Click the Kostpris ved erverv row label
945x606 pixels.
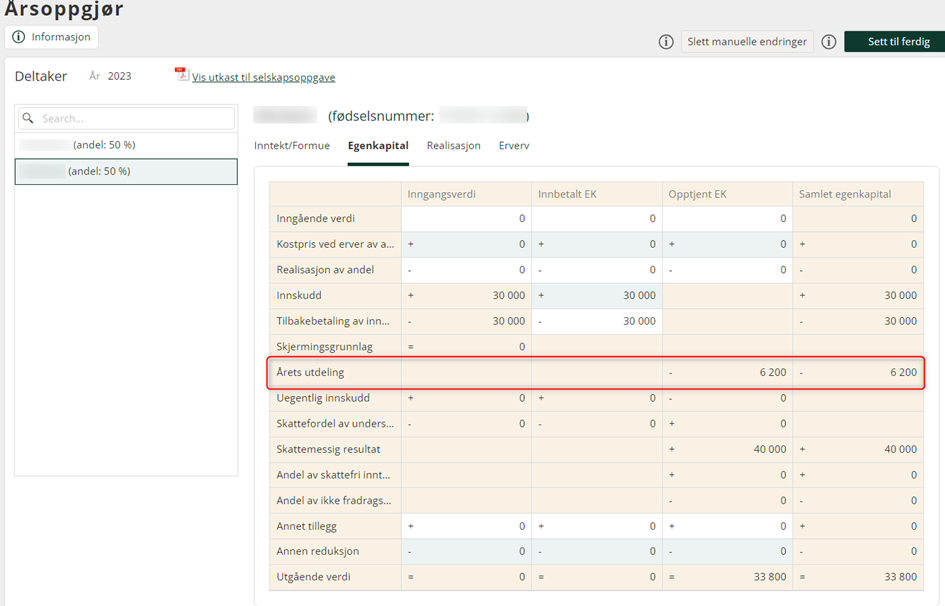pyautogui.click(x=335, y=244)
